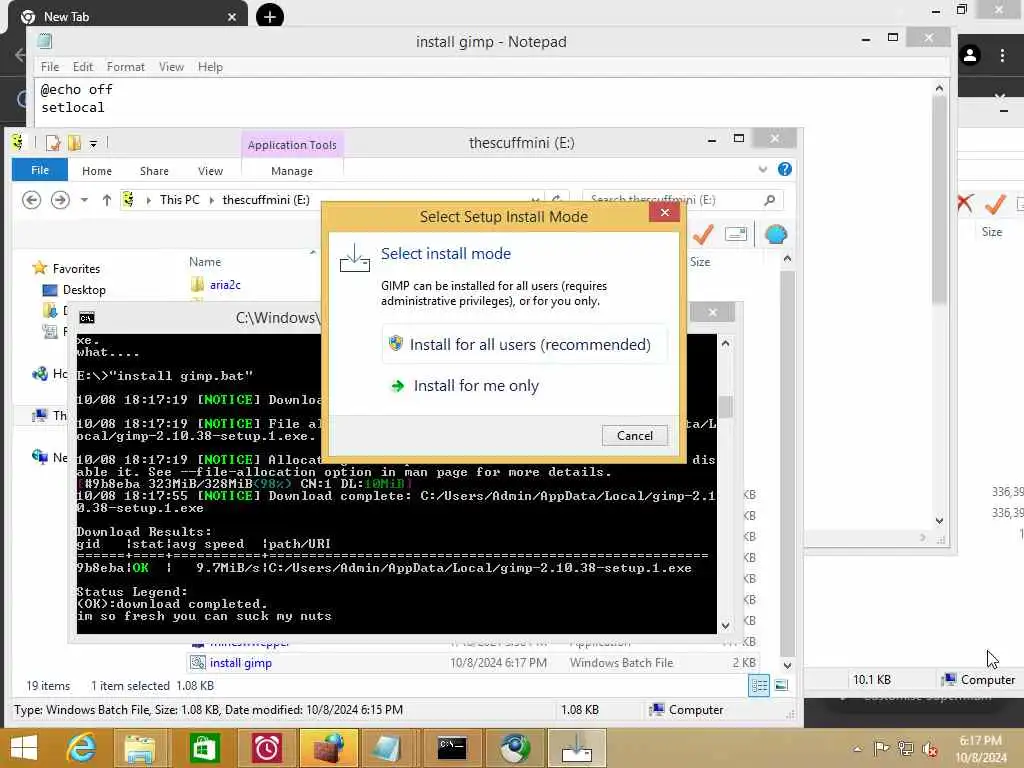The height and width of the screenshot is (768, 1024).
Task: Switch Explorer to large icons view
Action: (781, 685)
